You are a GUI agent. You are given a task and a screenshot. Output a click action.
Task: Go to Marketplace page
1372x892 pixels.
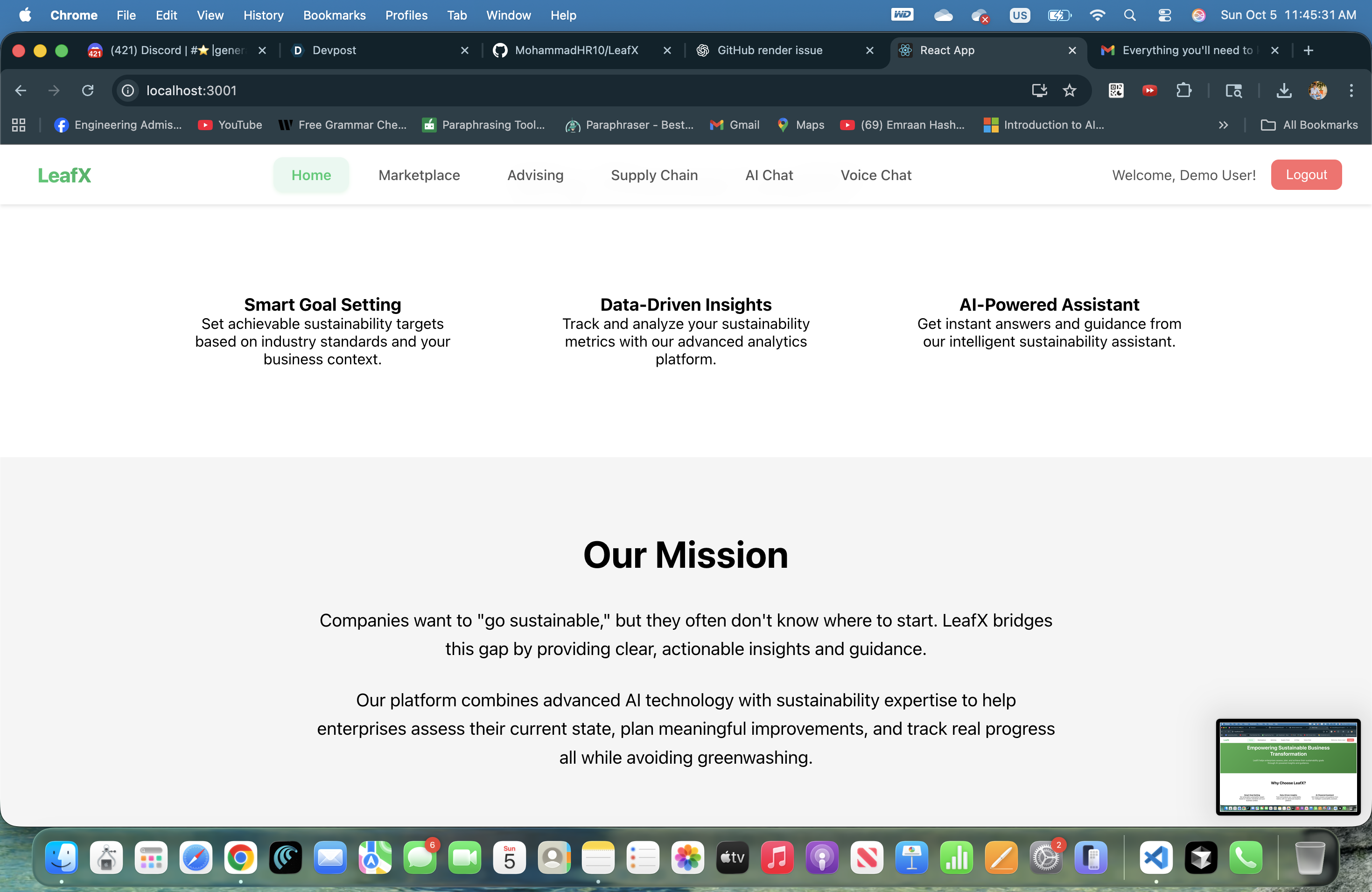(x=419, y=175)
